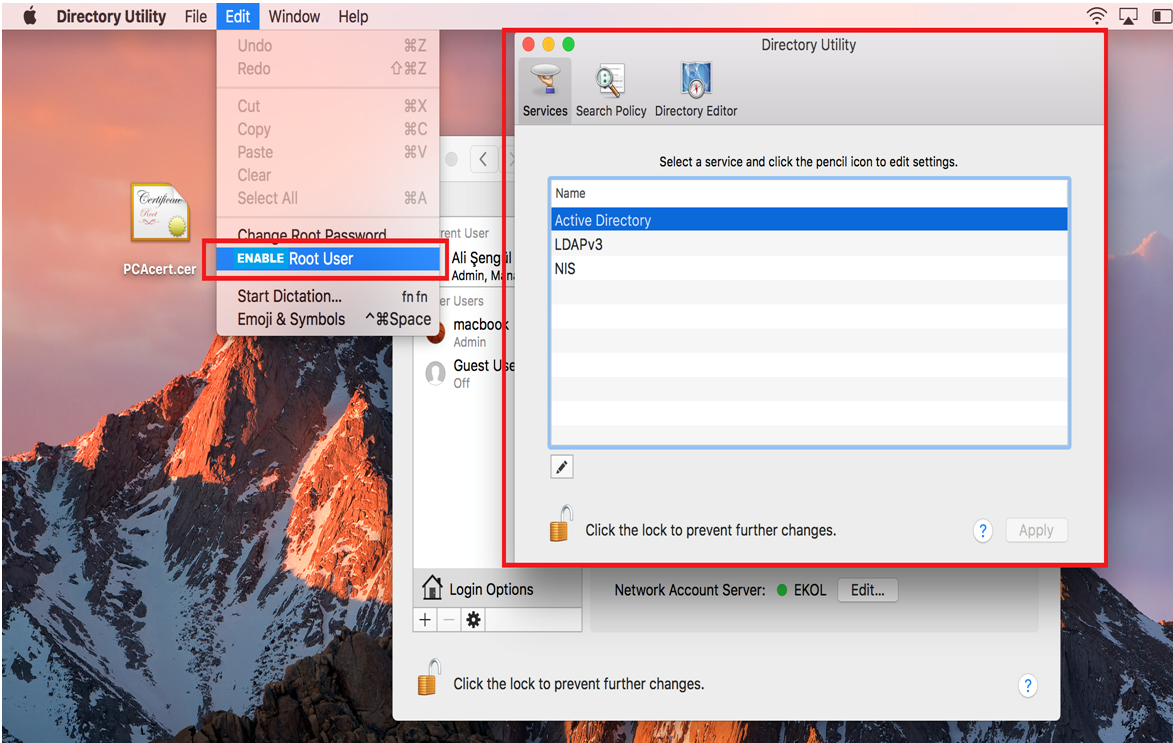Click the Wi-Fi status icon
The width and height of the screenshot is (1173, 743).
tap(1097, 16)
